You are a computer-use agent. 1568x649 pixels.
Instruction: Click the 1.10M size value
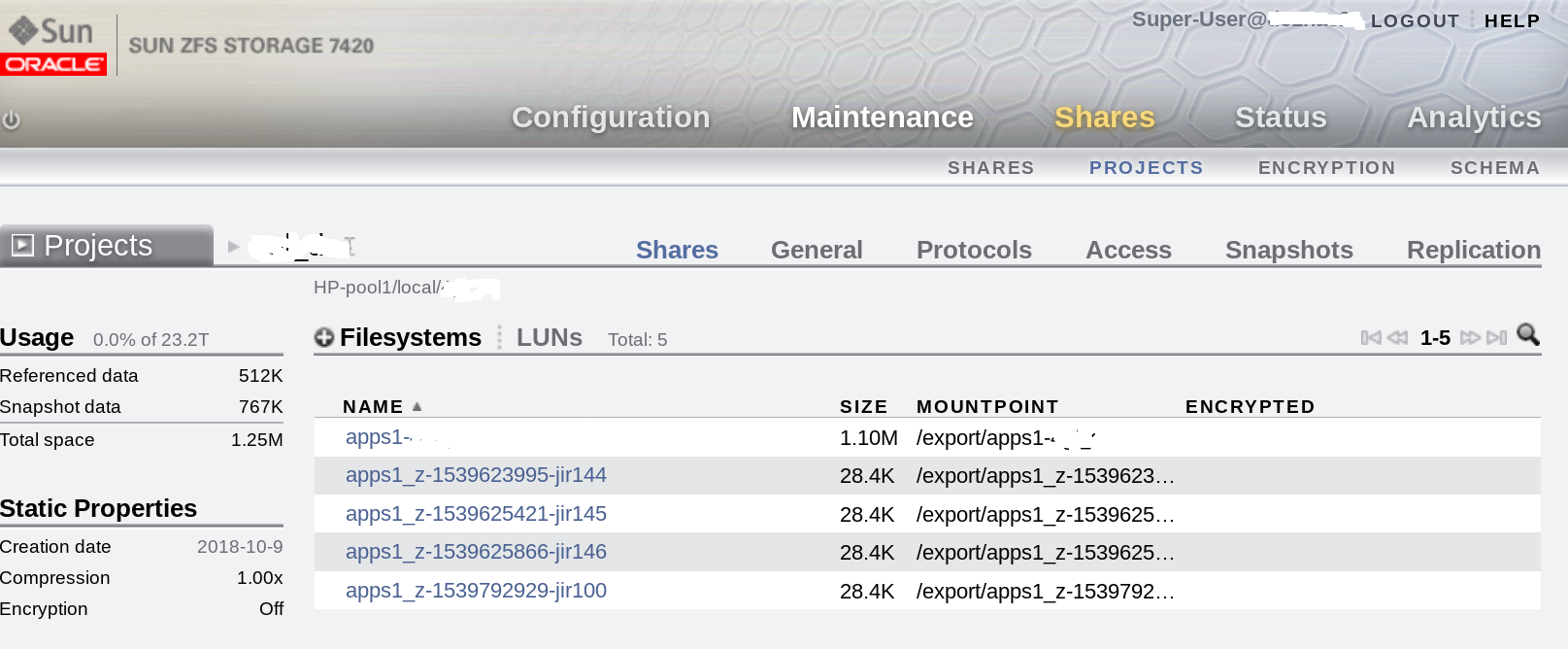[x=869, y=438]
